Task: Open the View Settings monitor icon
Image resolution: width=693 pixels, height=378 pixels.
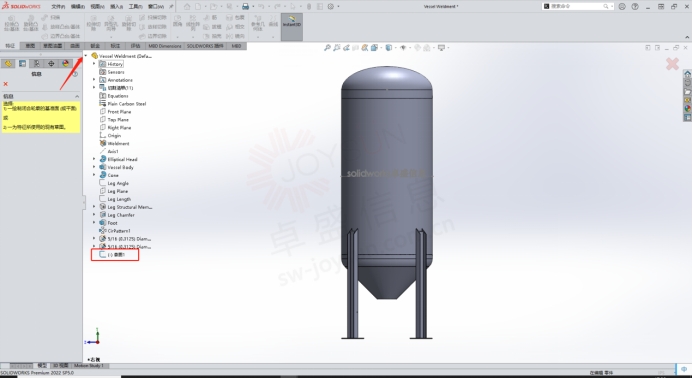Action: [x=441, y=47]
